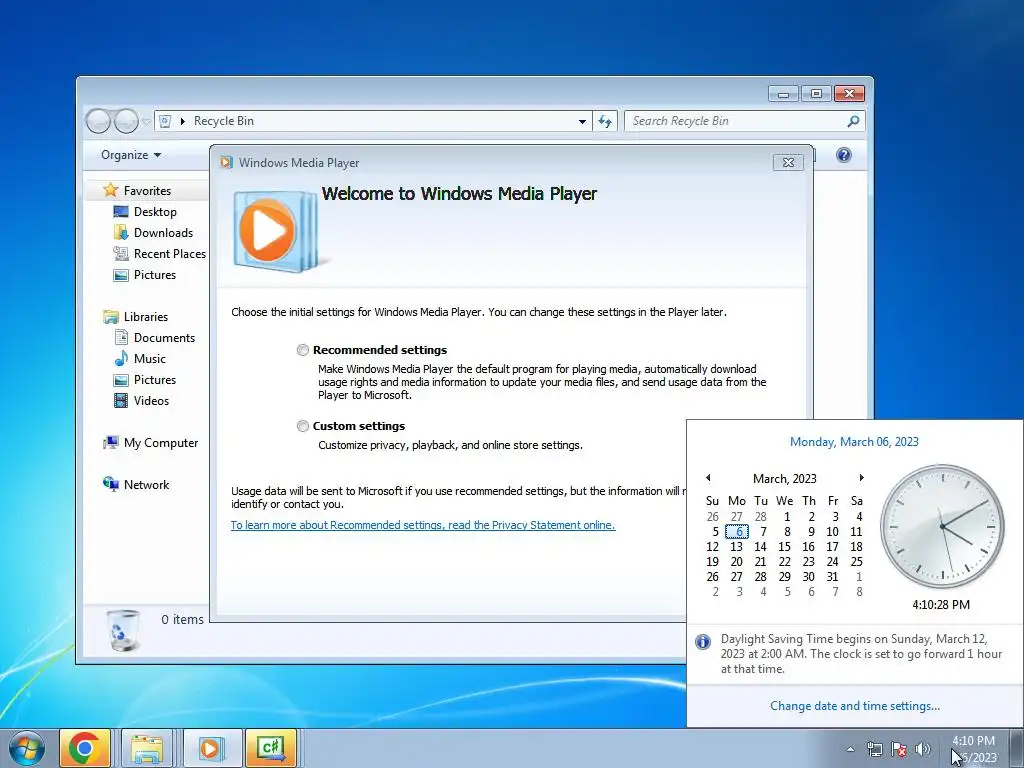Open the Windows Start menu

pos(27,748)
